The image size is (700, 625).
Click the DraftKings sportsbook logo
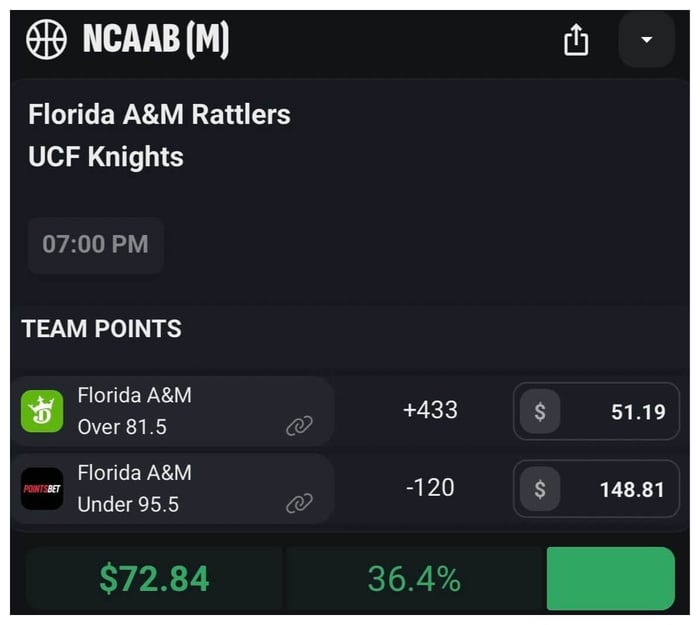click(42, 411)
